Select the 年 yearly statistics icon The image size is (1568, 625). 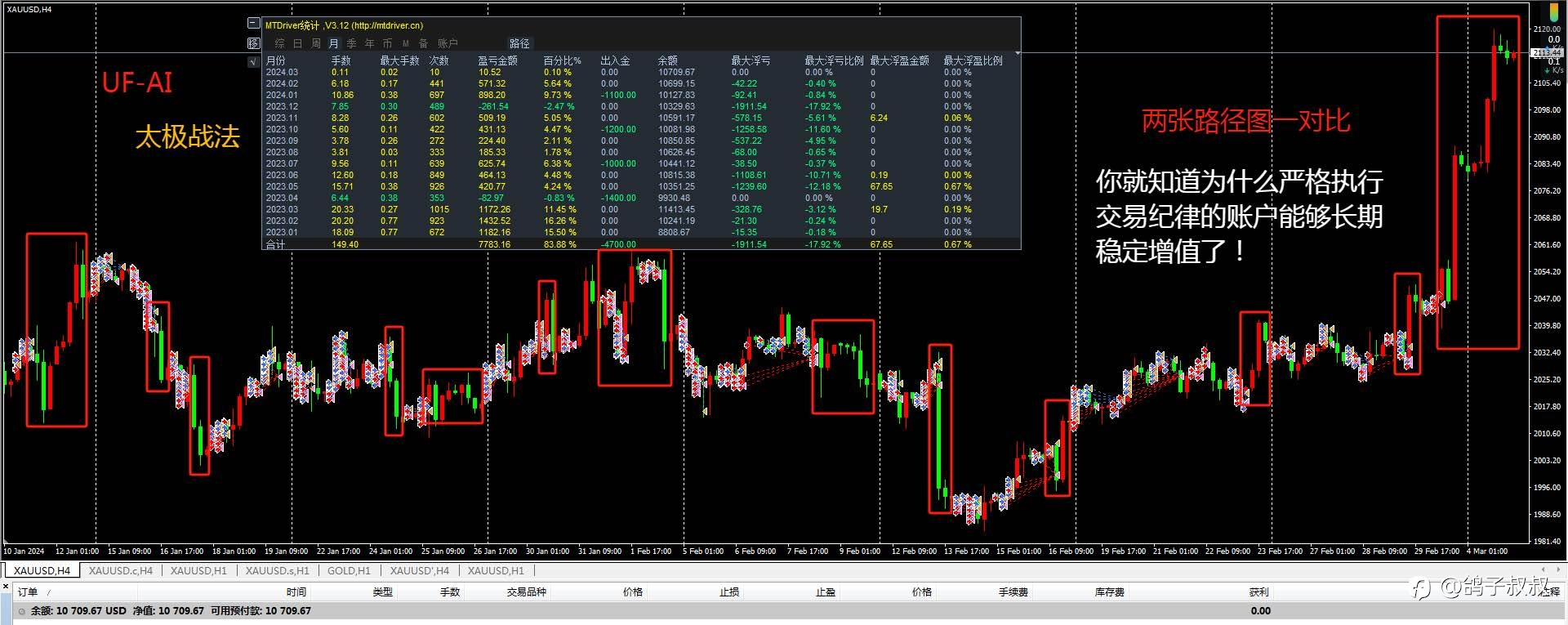[x=369, y=43]
